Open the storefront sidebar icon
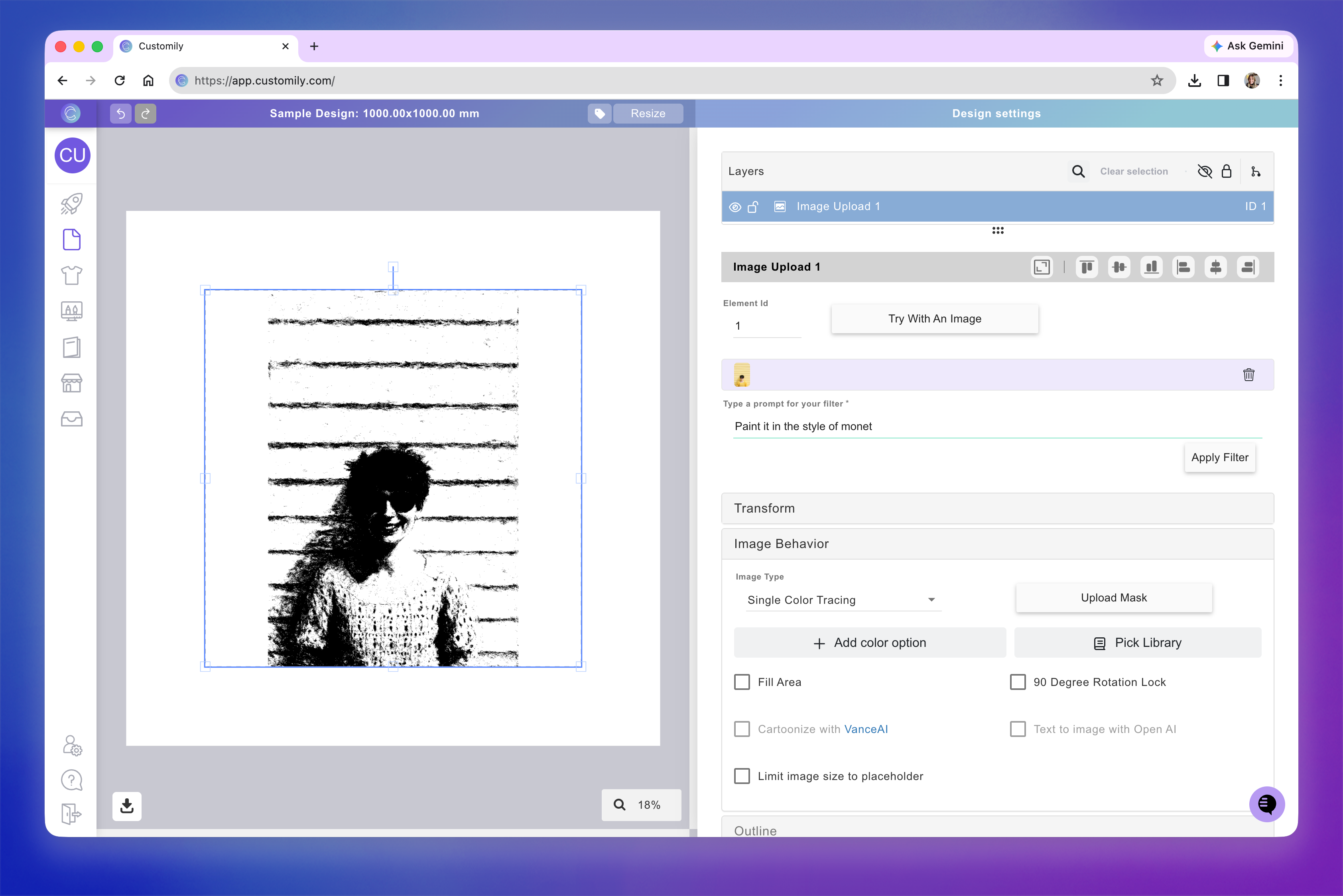The height and width of the screenshot is (896, 1343). point(71,383)
